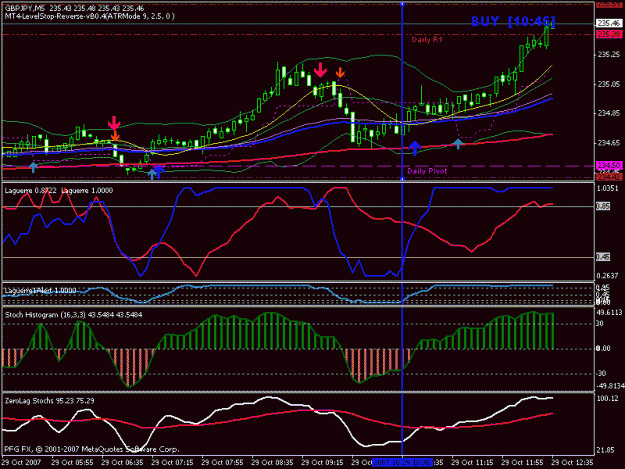Click the large pink sell arrow near 09:15
This screenshot has width=625, height=469.
[320, 69]
